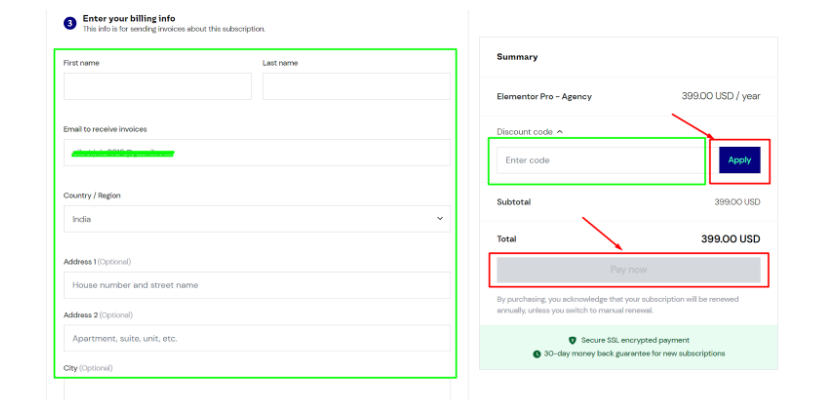Focus the Email to receive invoices field
The width and height of the screenshot is (829, 407).
[257, 153]
